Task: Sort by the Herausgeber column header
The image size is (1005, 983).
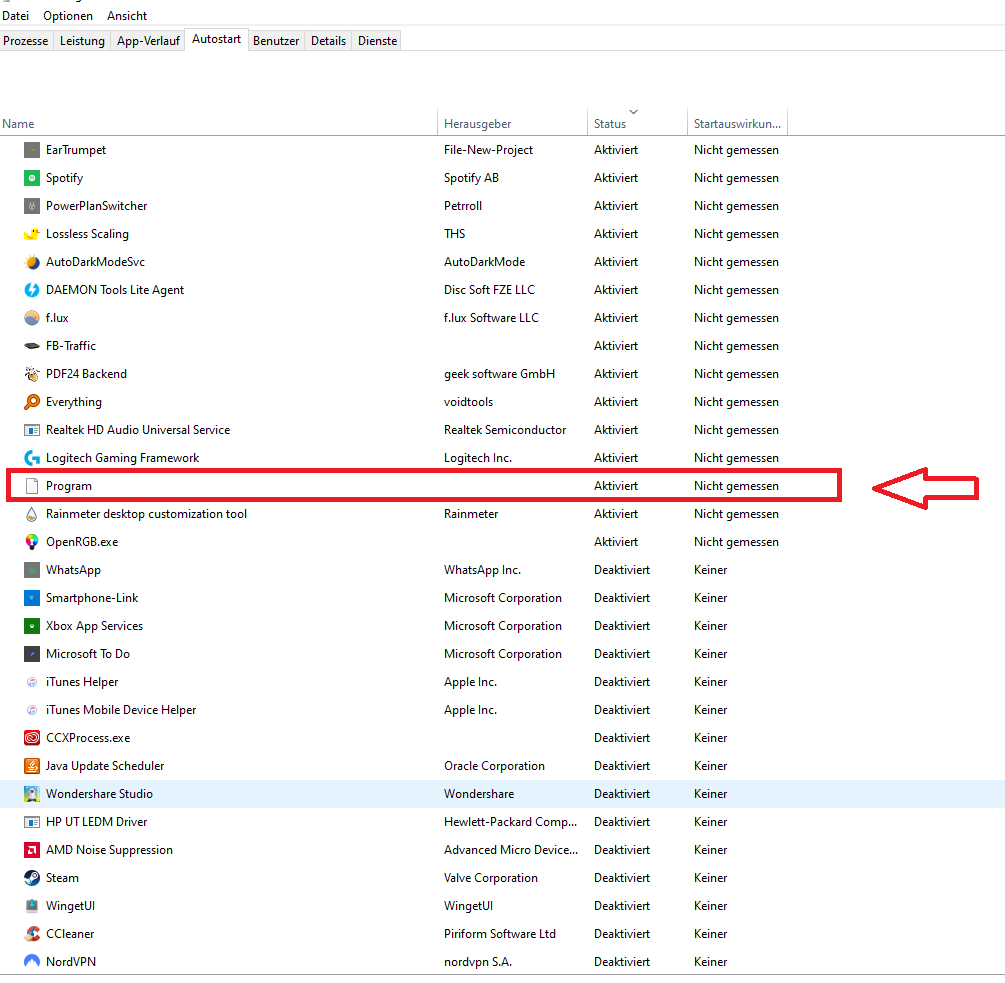Action: (512, 123)
